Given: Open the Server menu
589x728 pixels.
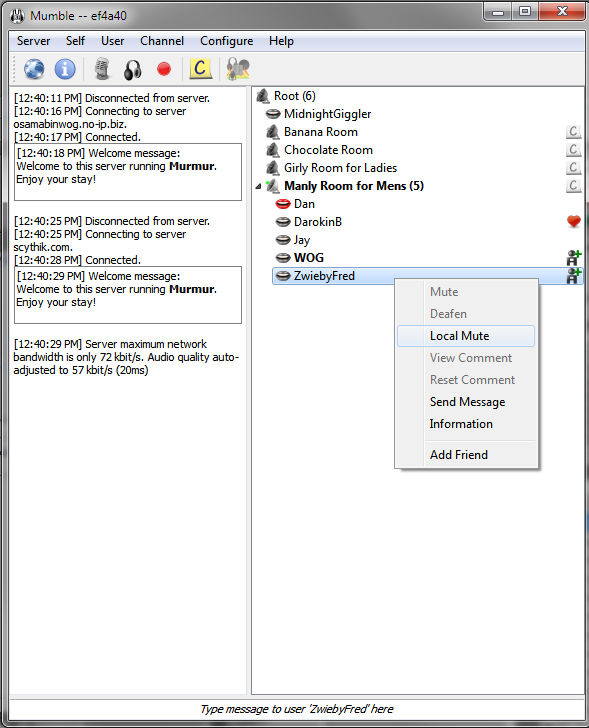Looking at the screenshot, I should pos(33,41).
